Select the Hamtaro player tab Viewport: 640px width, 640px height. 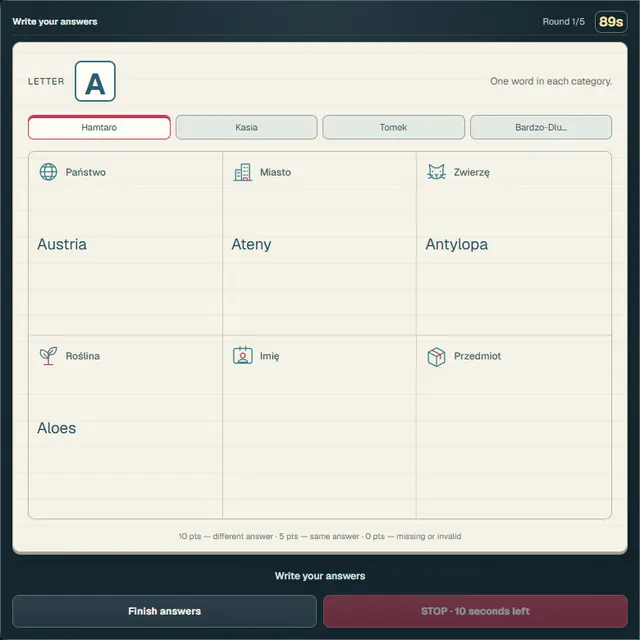(x=99, y=127)
